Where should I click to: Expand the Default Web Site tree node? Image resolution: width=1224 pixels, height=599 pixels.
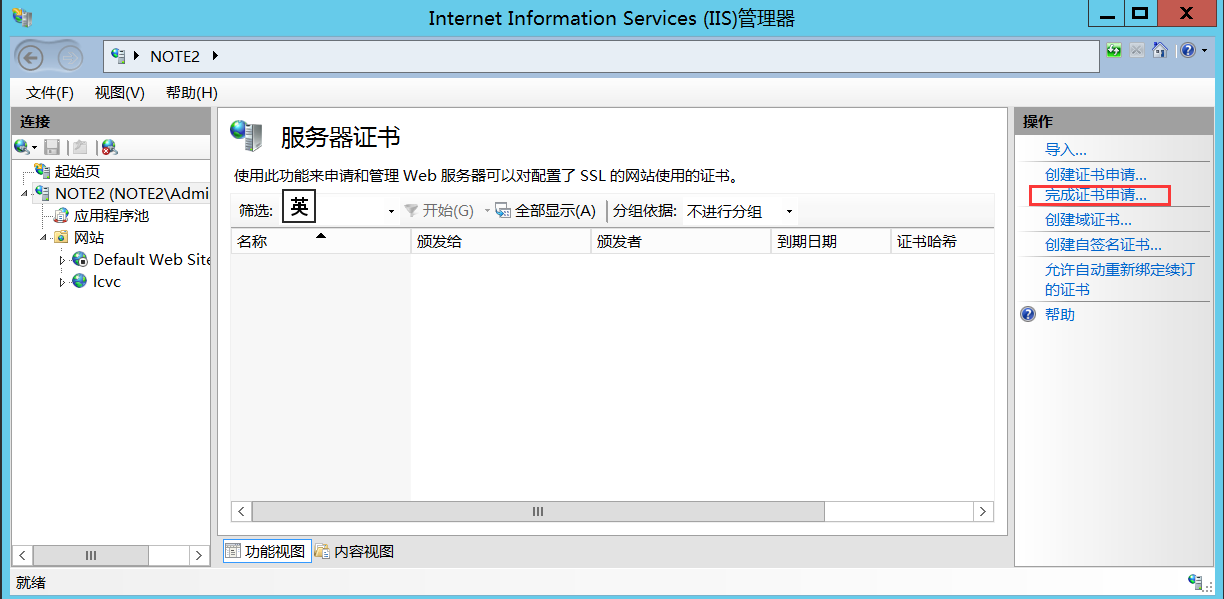click(x=63, y=259)
